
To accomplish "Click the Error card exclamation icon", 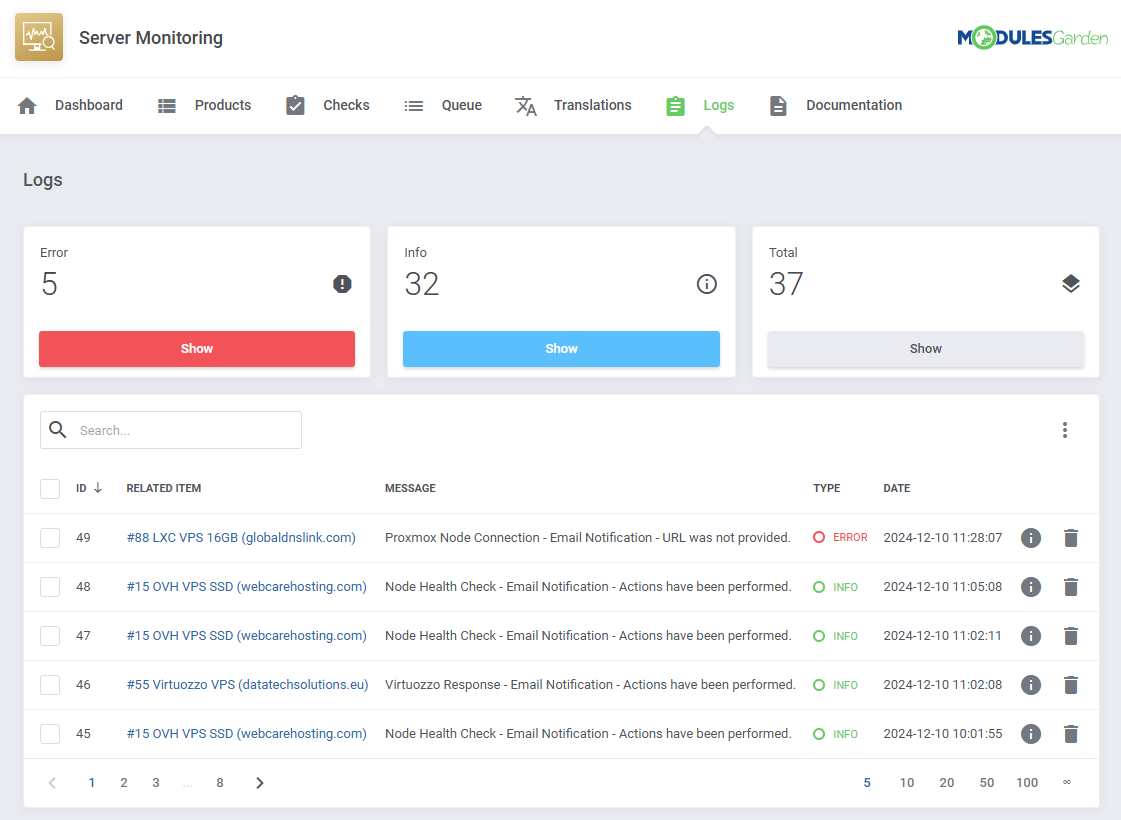I will click(x=342, y=284).
